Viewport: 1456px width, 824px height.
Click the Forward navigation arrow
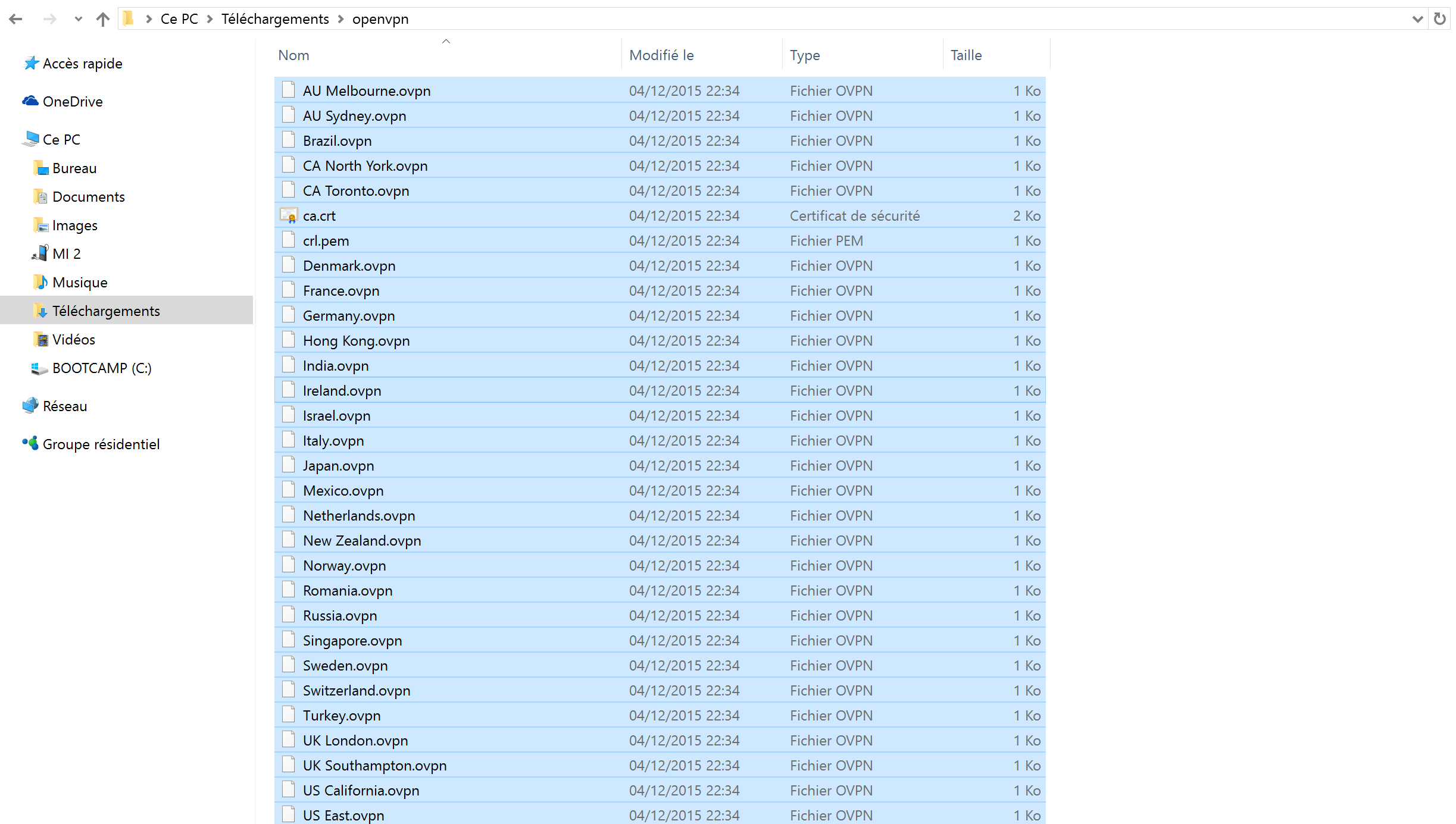pos(50,19)
